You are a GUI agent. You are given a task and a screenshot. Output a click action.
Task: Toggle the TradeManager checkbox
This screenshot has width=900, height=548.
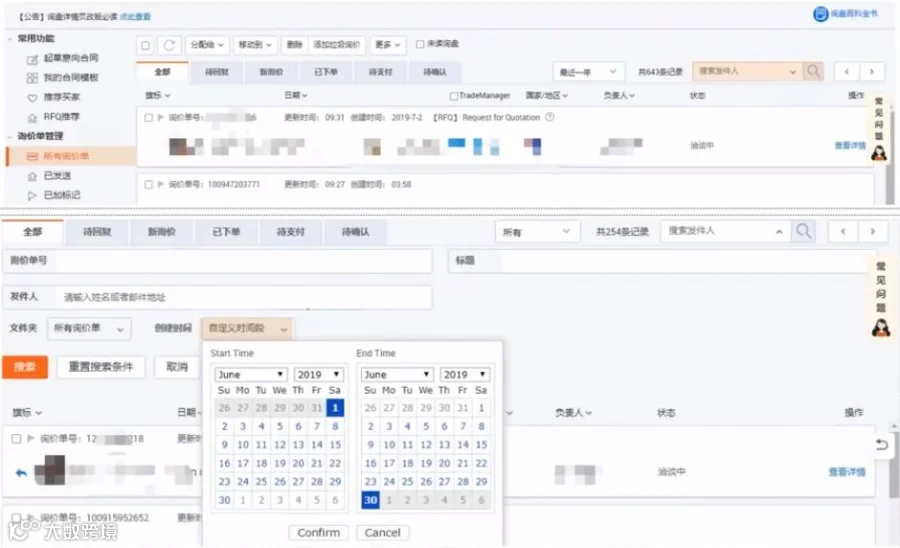(453, 96)
